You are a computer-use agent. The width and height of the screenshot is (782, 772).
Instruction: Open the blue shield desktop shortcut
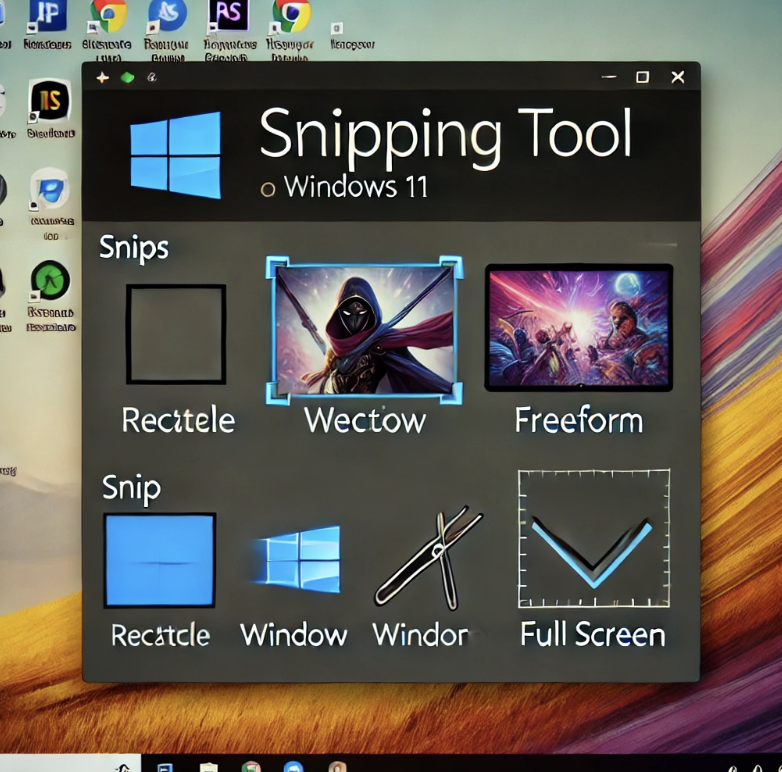coord(50,190)
